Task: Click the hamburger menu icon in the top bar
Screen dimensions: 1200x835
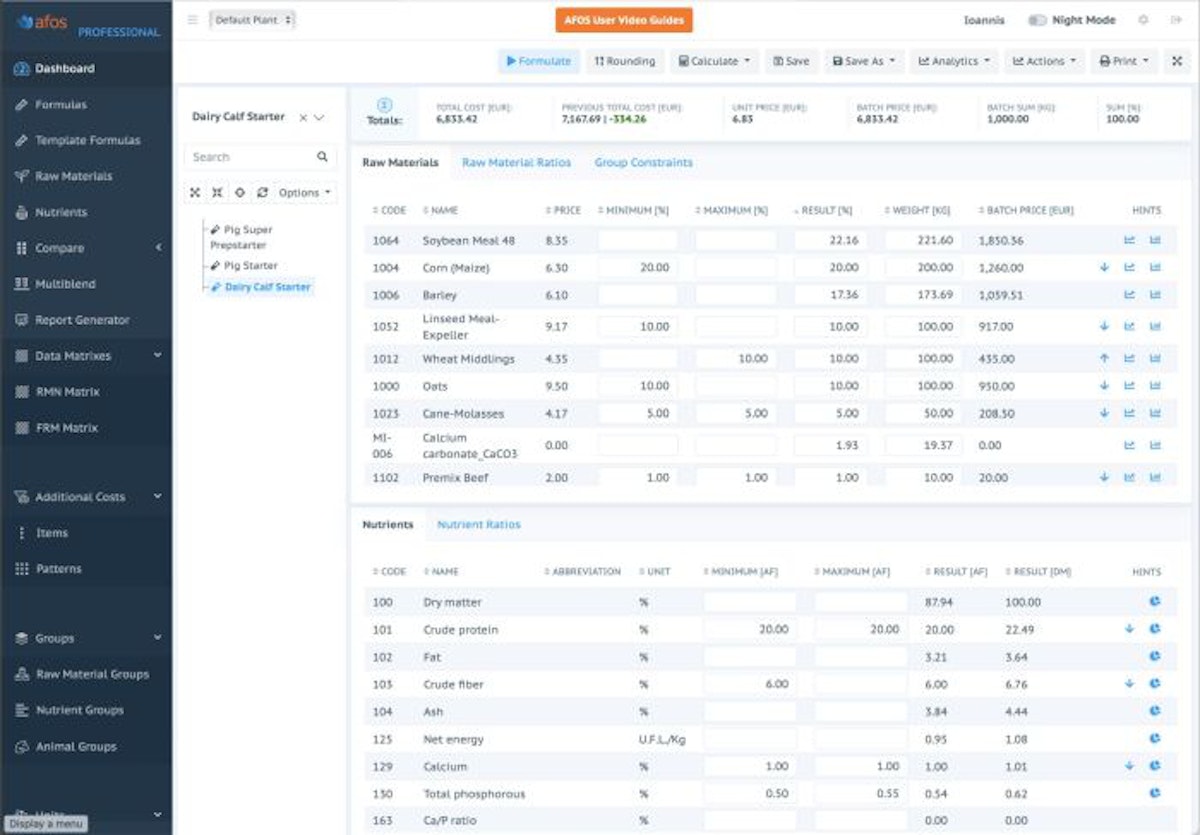Action: (192, 20)
